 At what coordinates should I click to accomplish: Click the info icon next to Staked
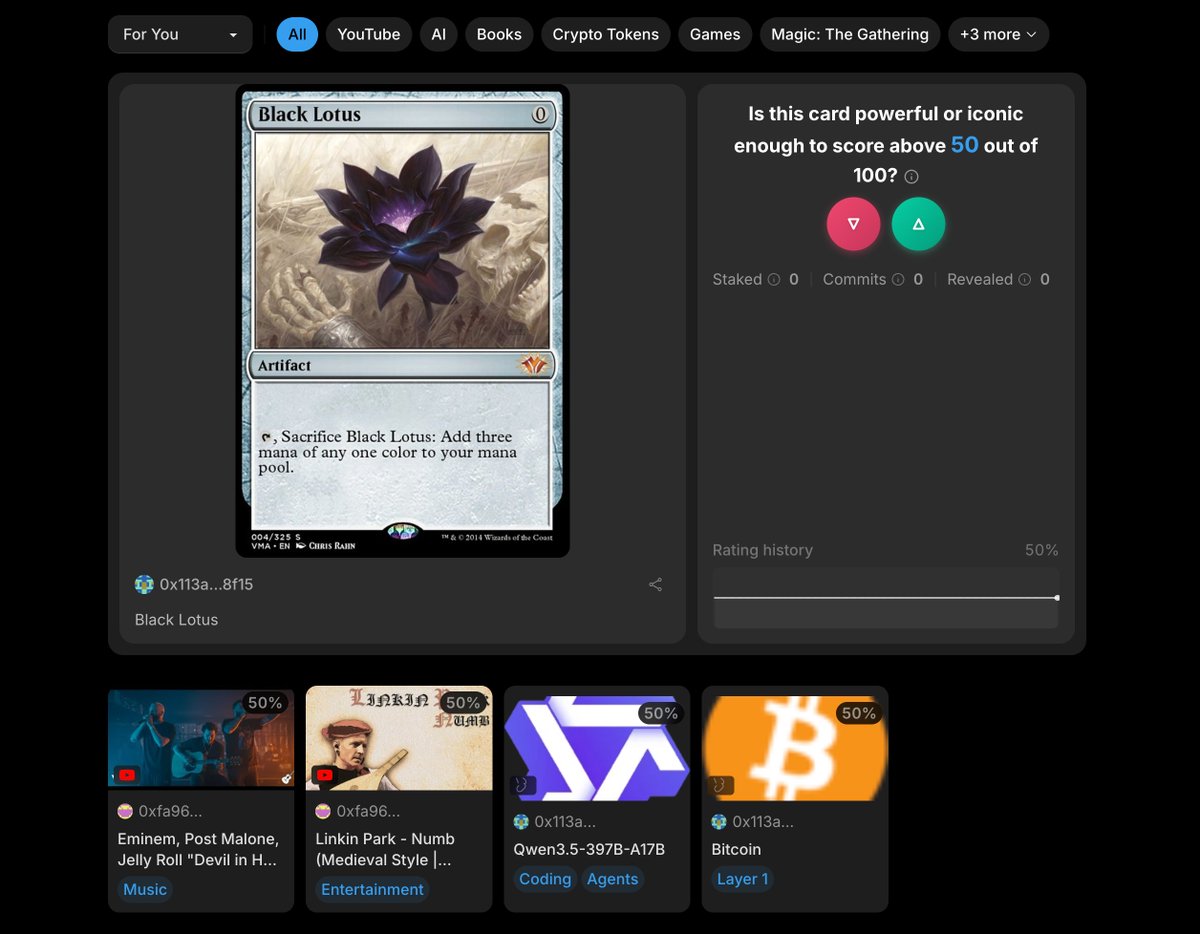tap(773, 280)
